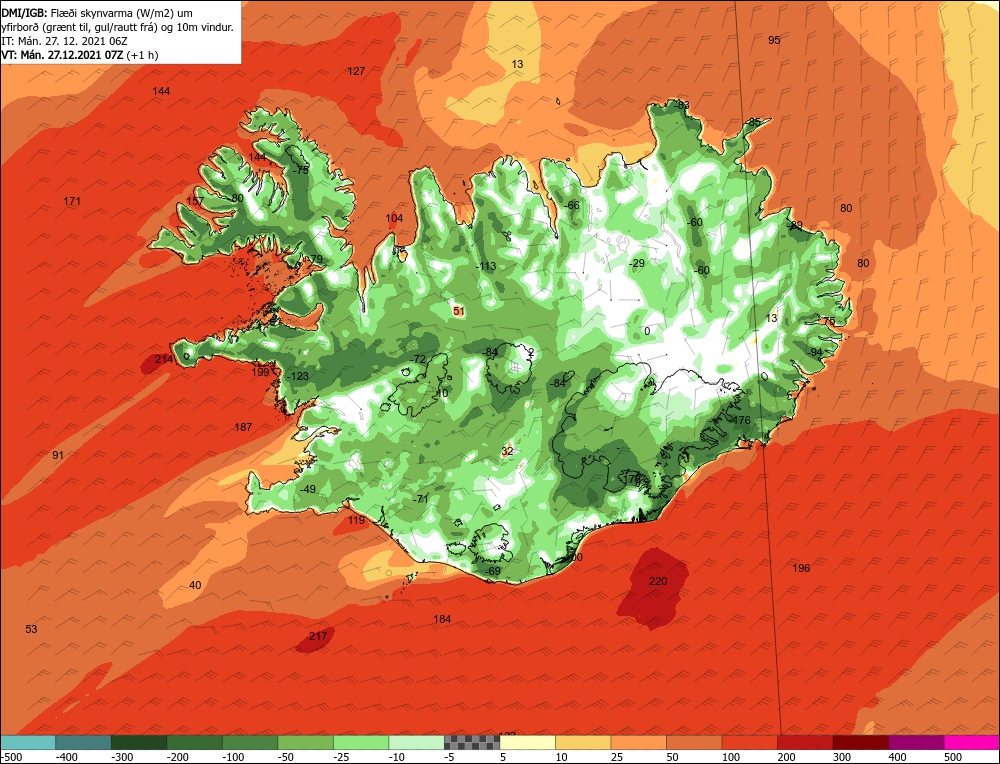Click the flux value "184" off south coast
Viewport: 1000px width, 764px height.
442,619
